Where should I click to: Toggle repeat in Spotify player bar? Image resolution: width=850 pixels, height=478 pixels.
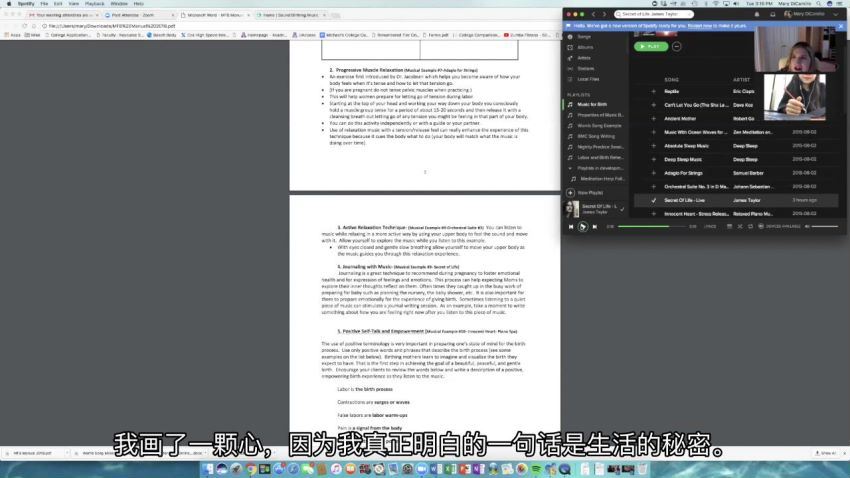coord(750,227)
